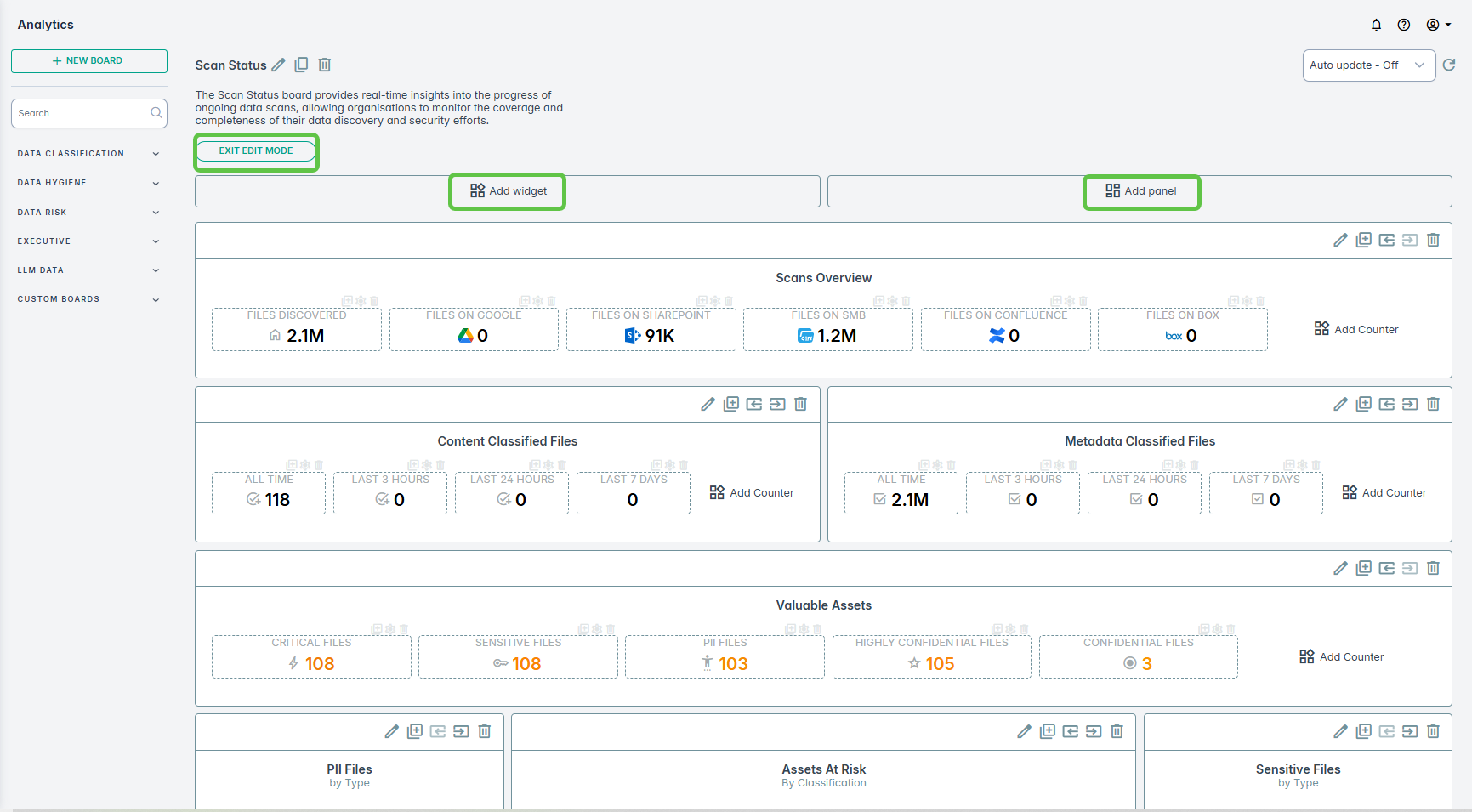Open the notifications bell
The height and width of the screenshot is (812, 1472).
click(1376, 25)
